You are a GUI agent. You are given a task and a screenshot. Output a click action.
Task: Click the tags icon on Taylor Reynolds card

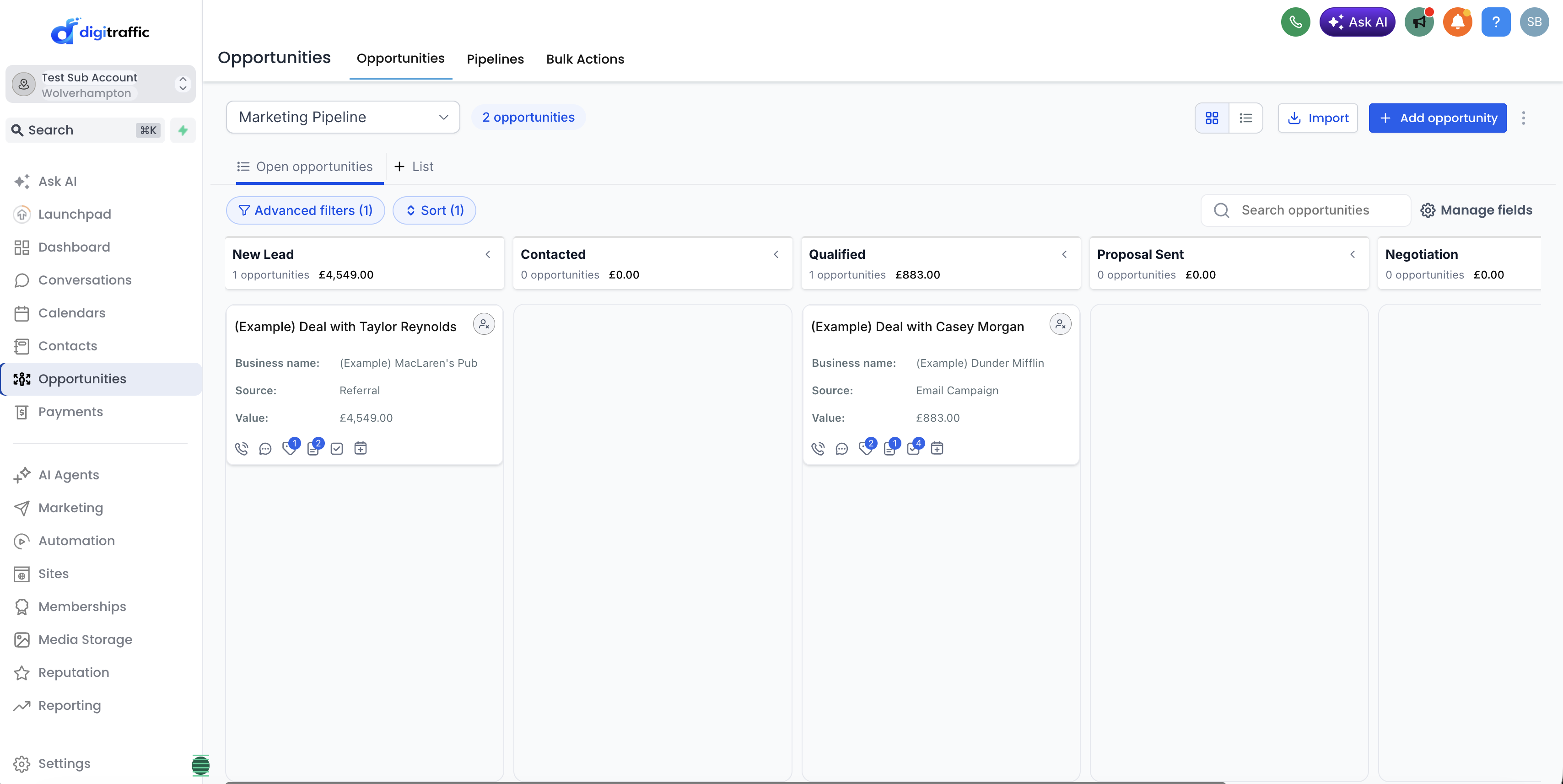point(290,448)
